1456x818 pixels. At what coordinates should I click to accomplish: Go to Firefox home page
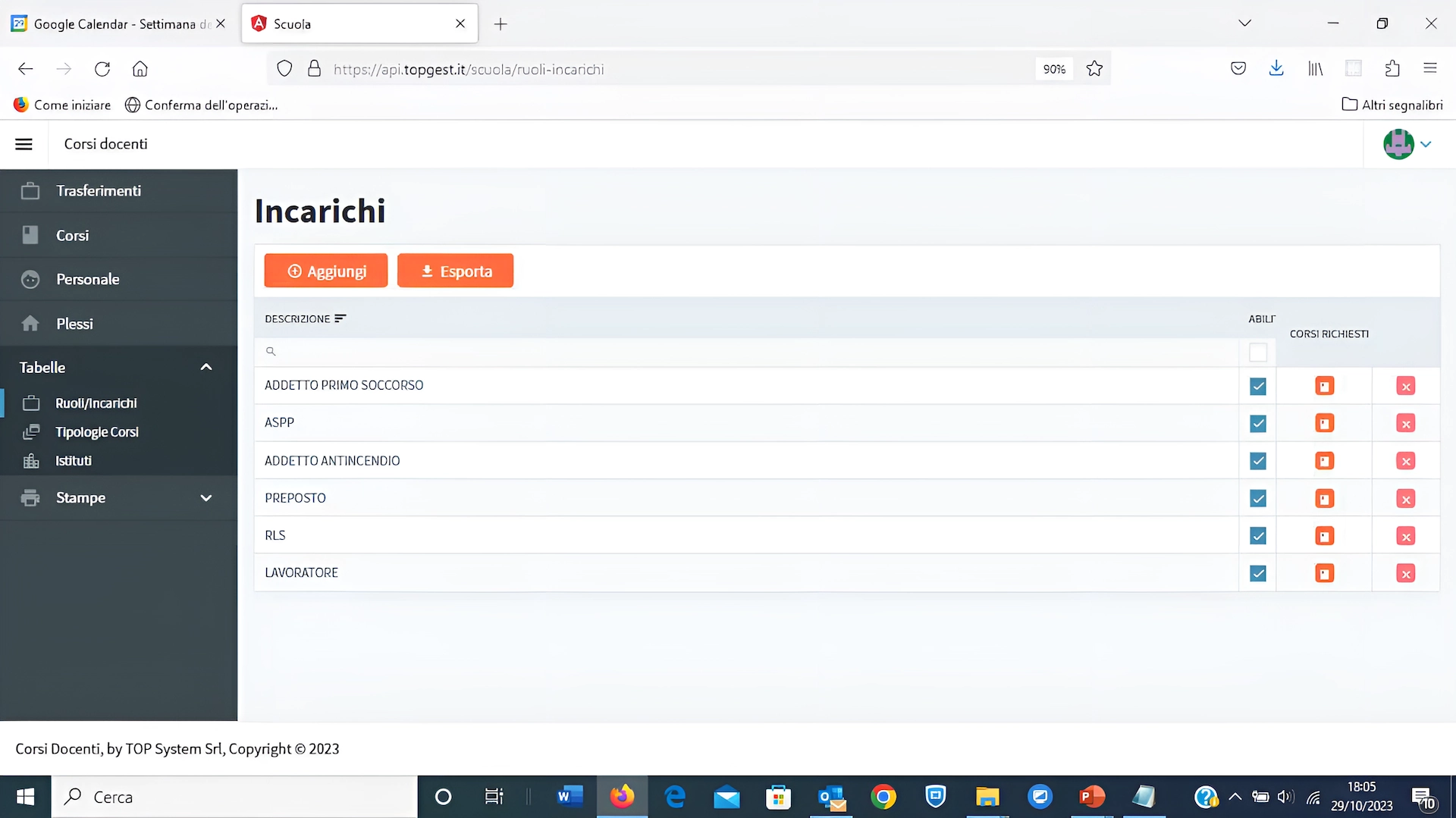coord(140,69)
